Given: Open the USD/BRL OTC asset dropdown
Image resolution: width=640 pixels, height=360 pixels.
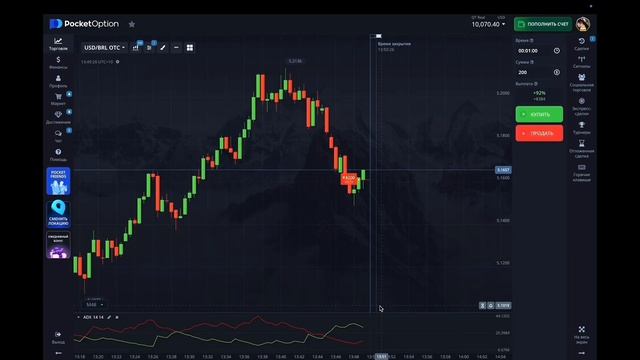Looking at the screenshot, I should [104, 48].
